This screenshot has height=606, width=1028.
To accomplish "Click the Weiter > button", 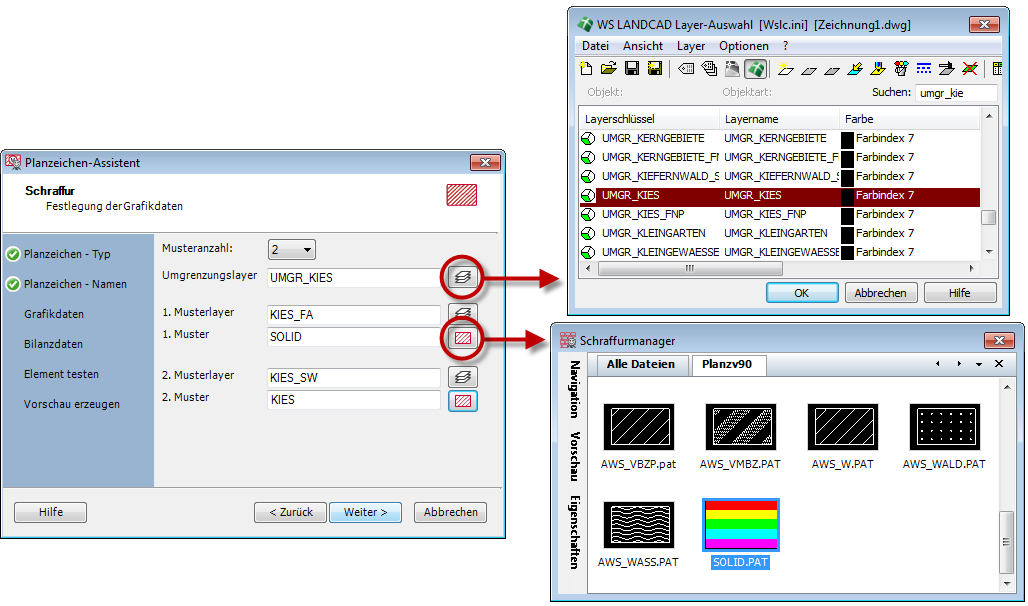I will tap(366, 512).
